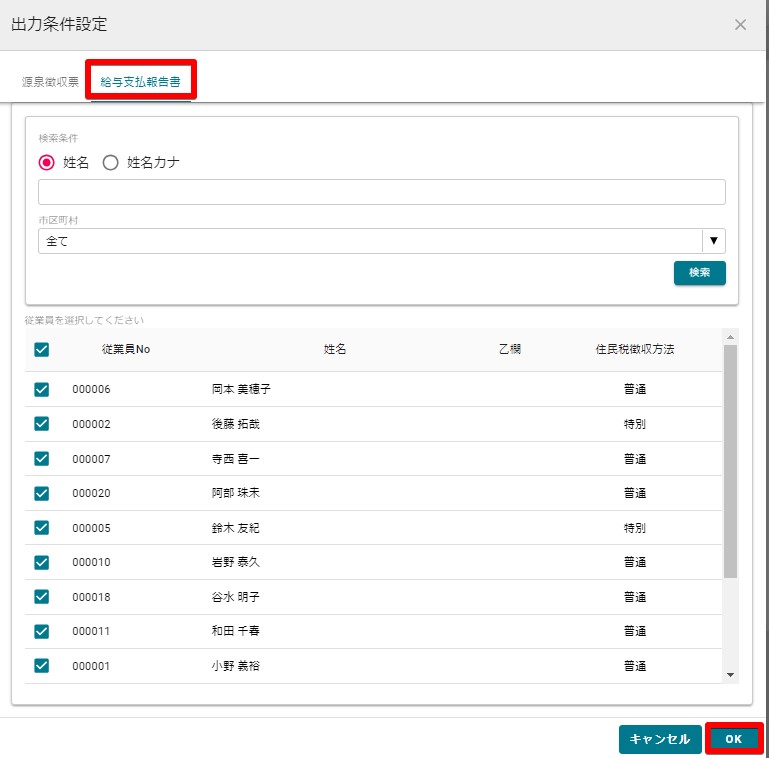The height and width of the screenshot is (758, 769).
Task: Expand the 市区町村 list via arrow
Action: click(x=714, y=241)
